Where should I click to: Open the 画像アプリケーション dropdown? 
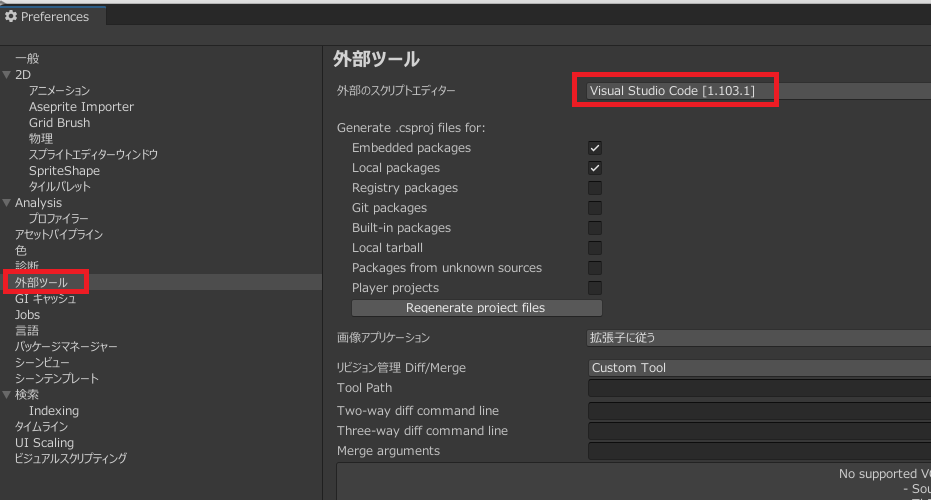pos(759,338)
